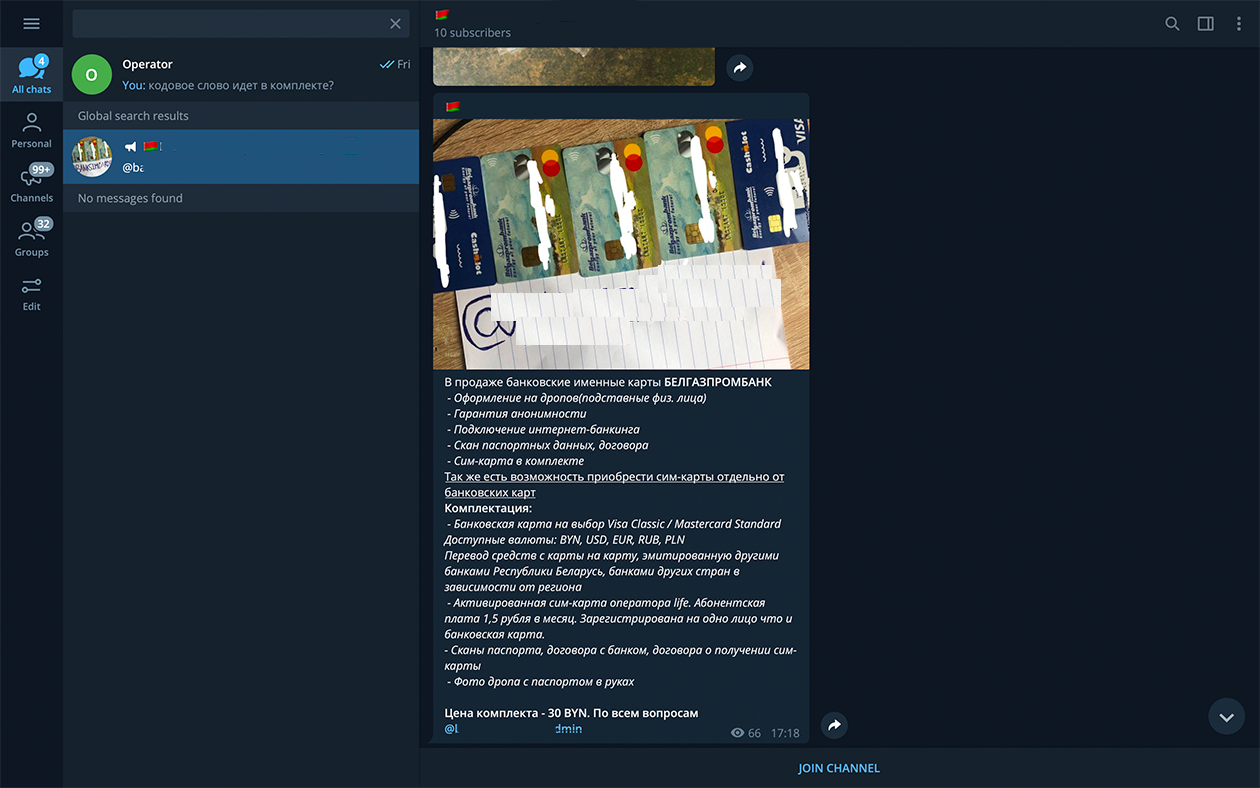Click JOIN CHANNEL button
The width and height of the screenshot is (1260, 788).
pyautogui.click(x=839, y=768)
